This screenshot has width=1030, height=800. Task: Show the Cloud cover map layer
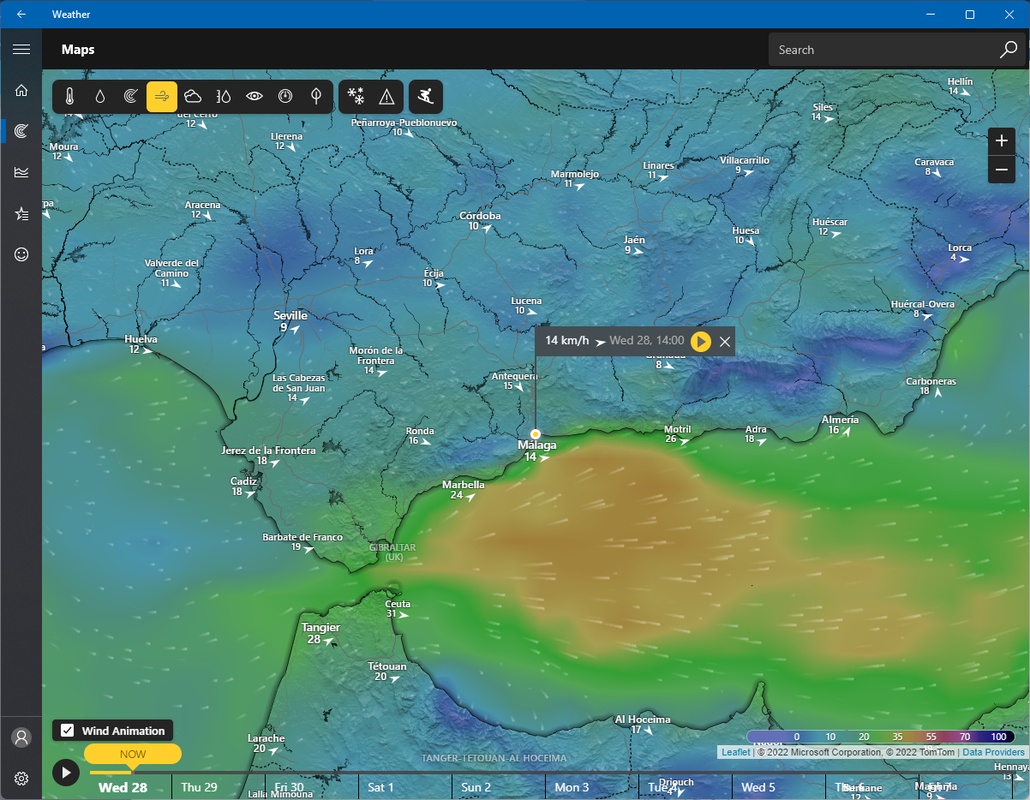point(192,97)
